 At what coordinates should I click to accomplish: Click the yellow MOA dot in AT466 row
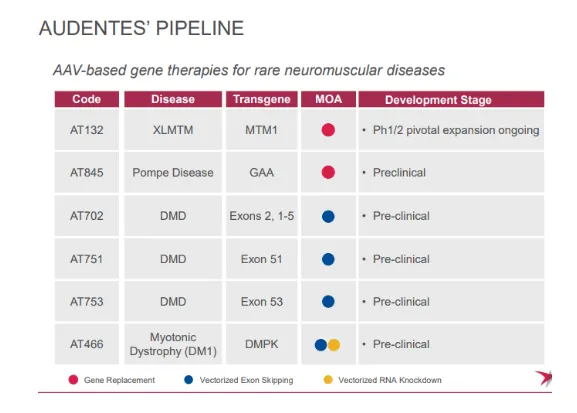334,345
